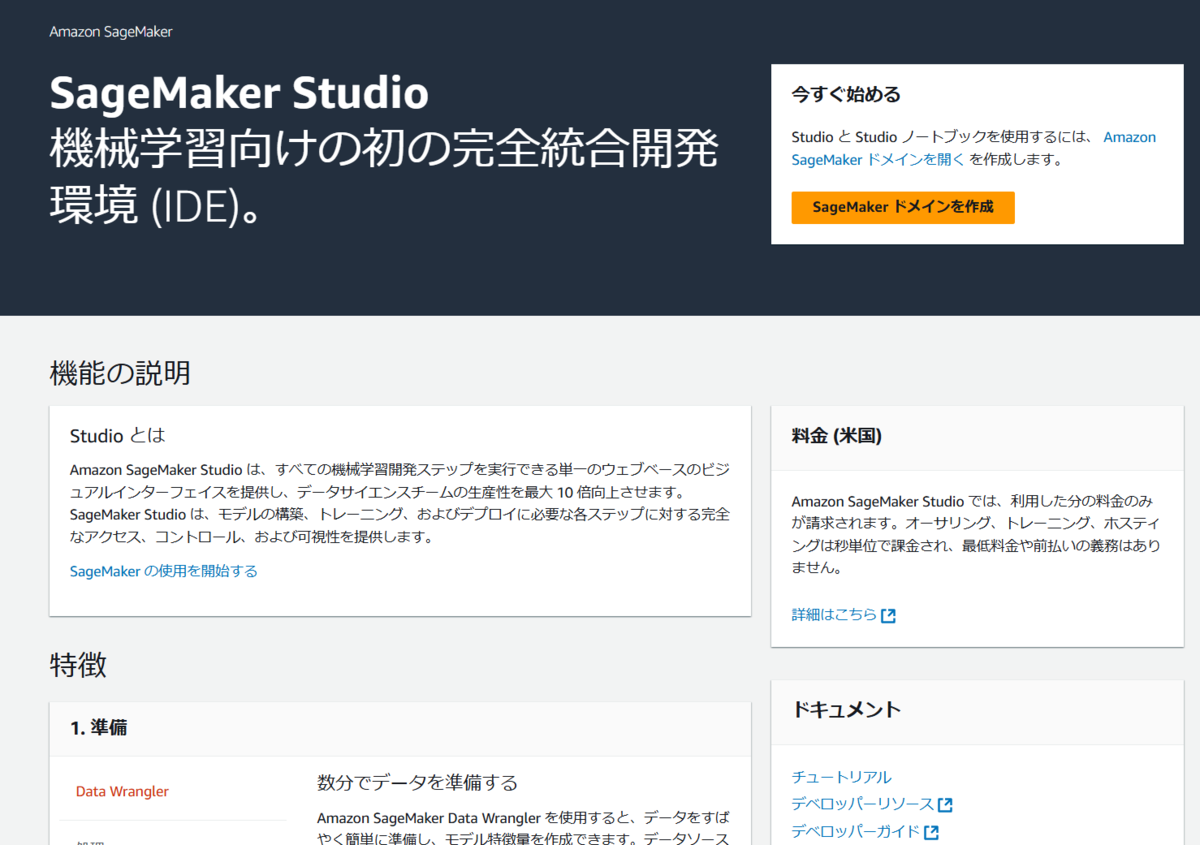The height and width of the screenshot is (845, 1200).
Task: Click the 料金 (米国) heading
Action: (x=836, y=437)
